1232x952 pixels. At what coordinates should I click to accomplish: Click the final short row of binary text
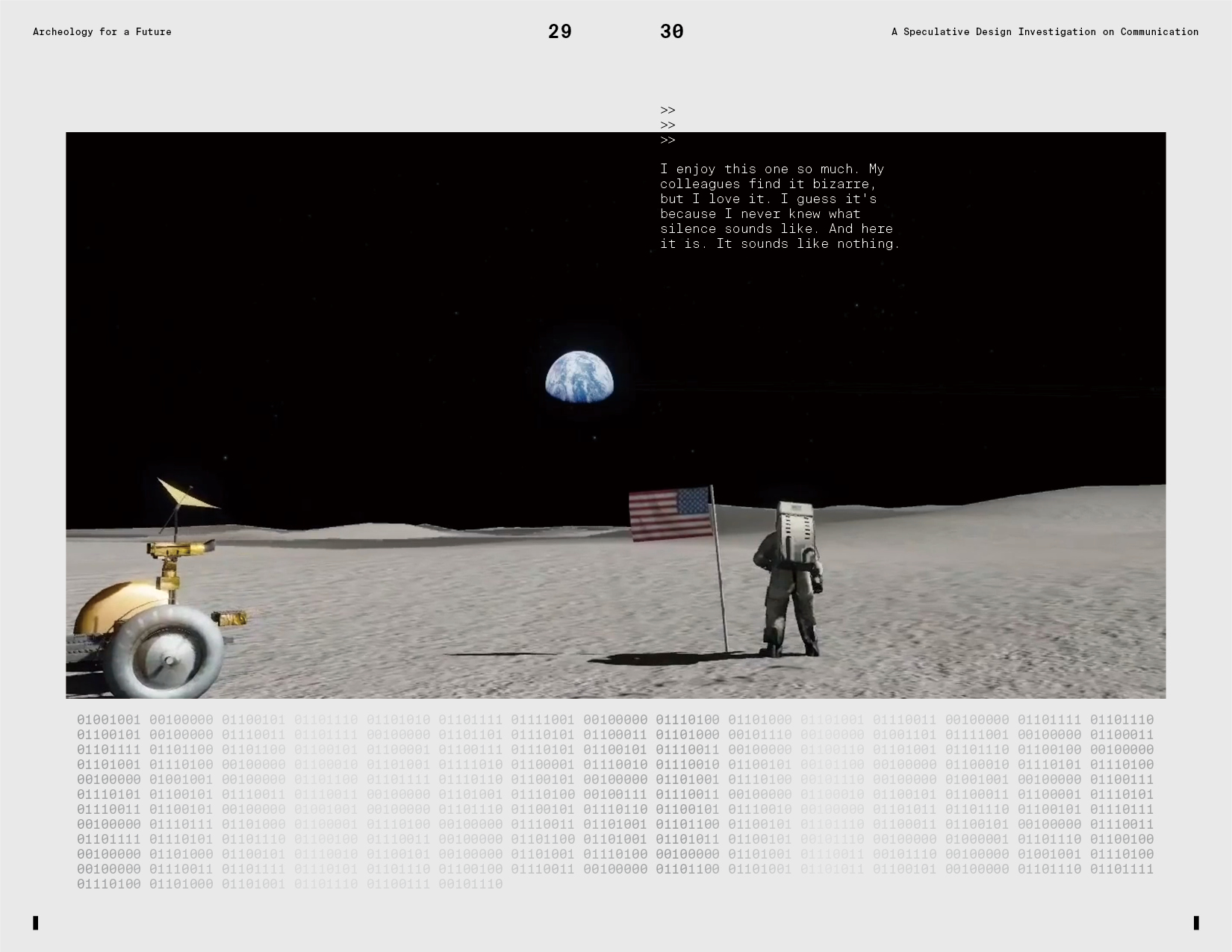[x=290, y=884]
